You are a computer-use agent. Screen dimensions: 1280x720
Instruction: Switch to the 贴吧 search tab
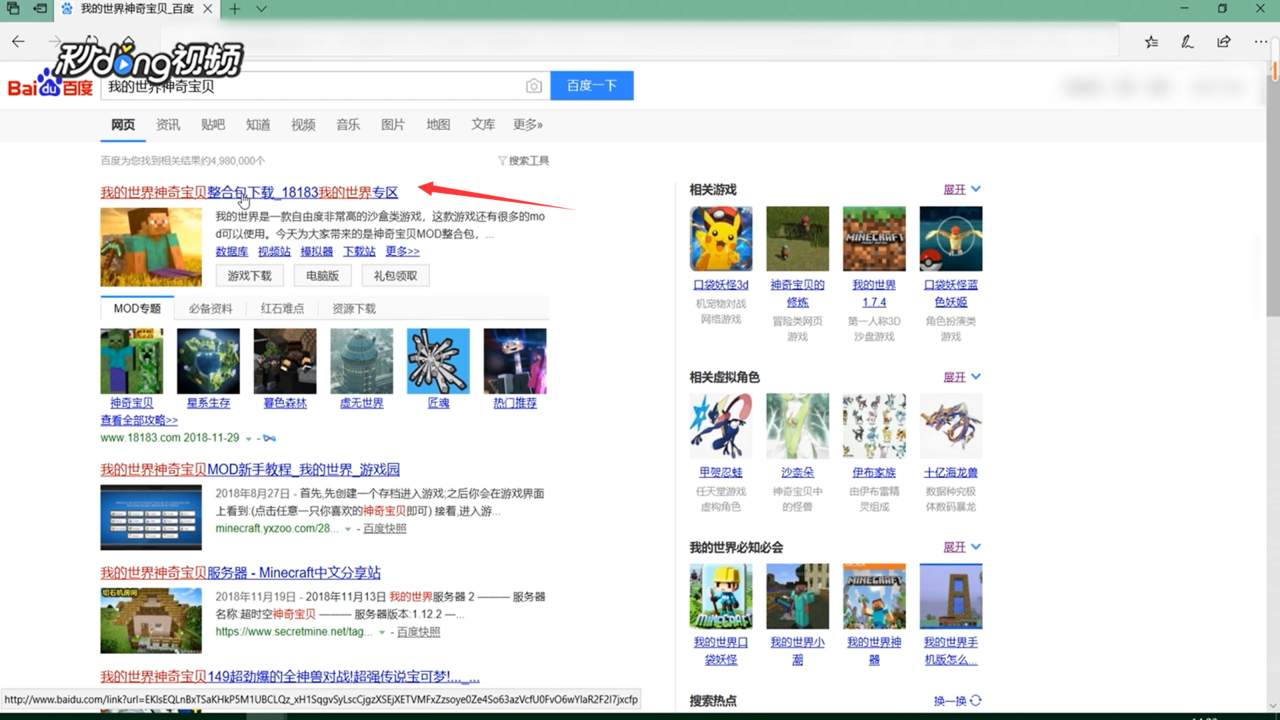coord(213,125)
